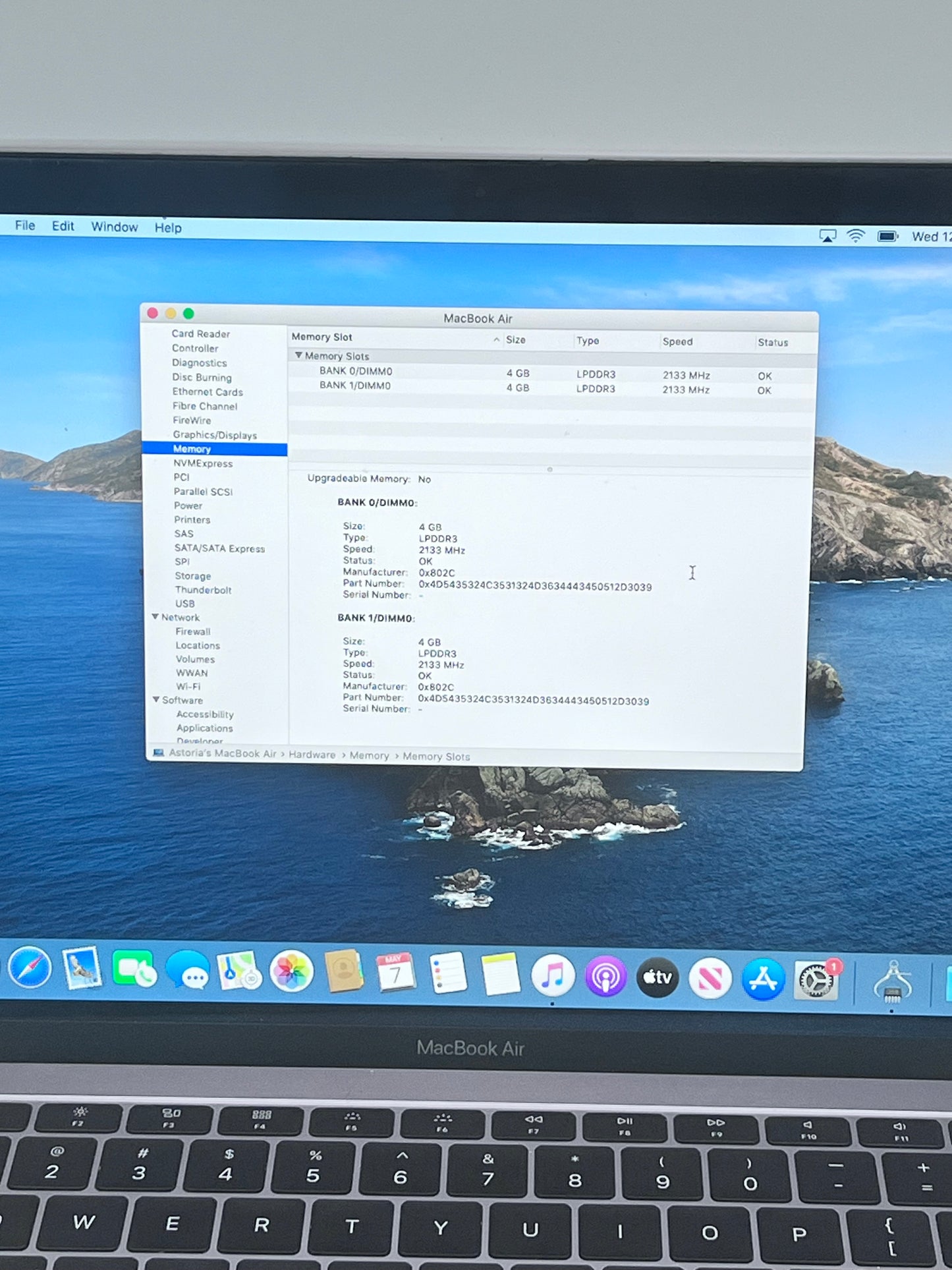Select SATA/SATA Express in sidebar
The height and width of the screenshot is (1270, 952).
coord(219,548)
